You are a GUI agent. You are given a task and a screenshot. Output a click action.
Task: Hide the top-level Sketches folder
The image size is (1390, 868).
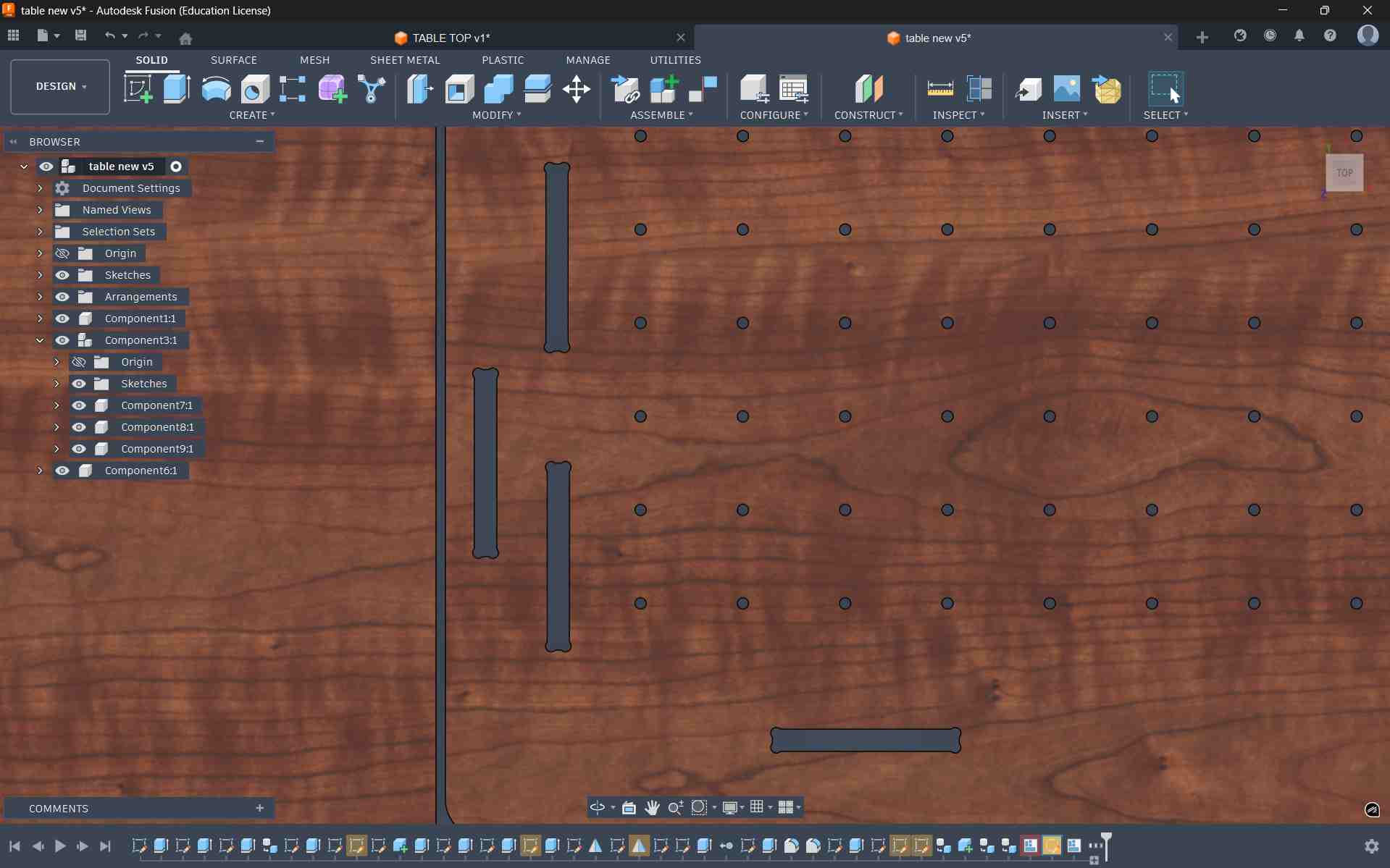click(62, 275)
